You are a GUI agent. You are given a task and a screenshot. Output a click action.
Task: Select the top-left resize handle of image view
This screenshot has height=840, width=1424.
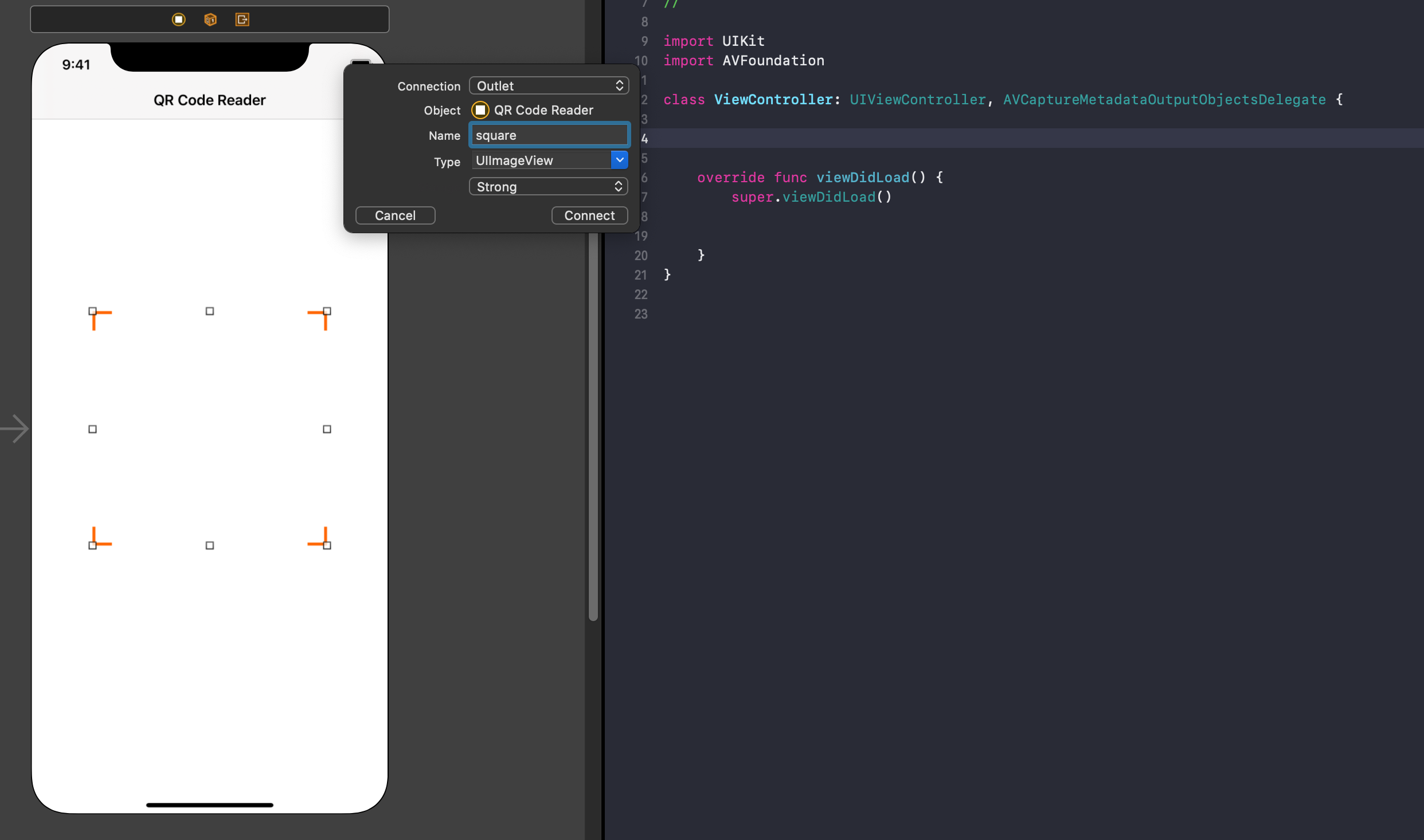pyautogui.click(x=93, y=311)
